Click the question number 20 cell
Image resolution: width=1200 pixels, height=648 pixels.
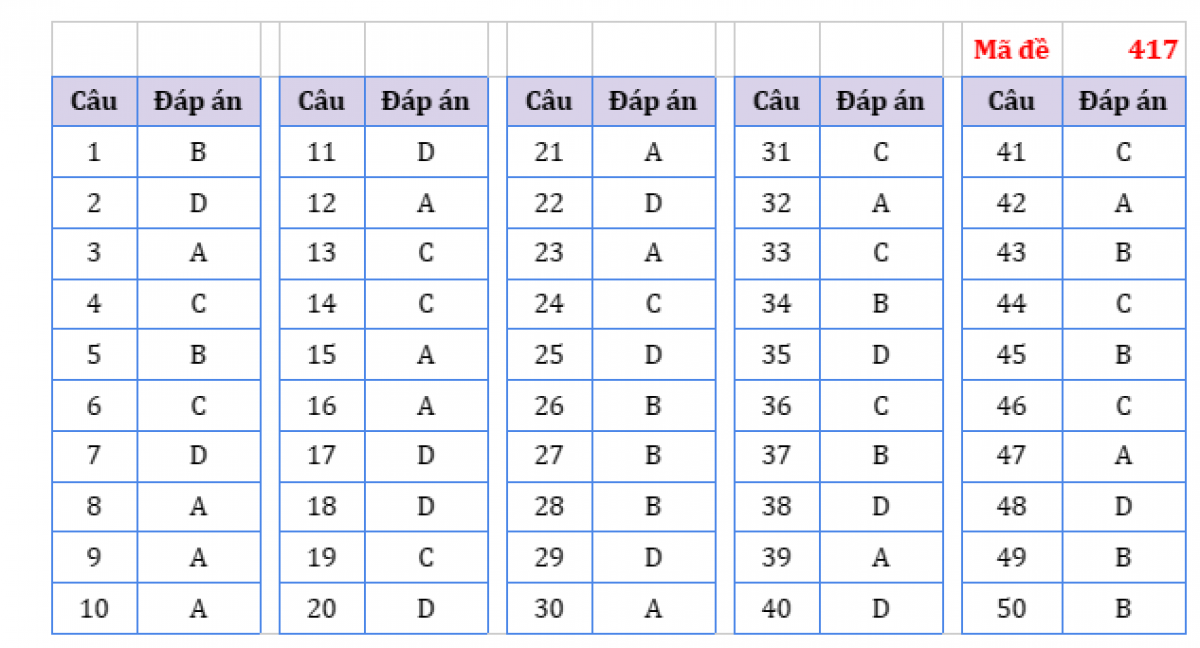pos(322,608)
